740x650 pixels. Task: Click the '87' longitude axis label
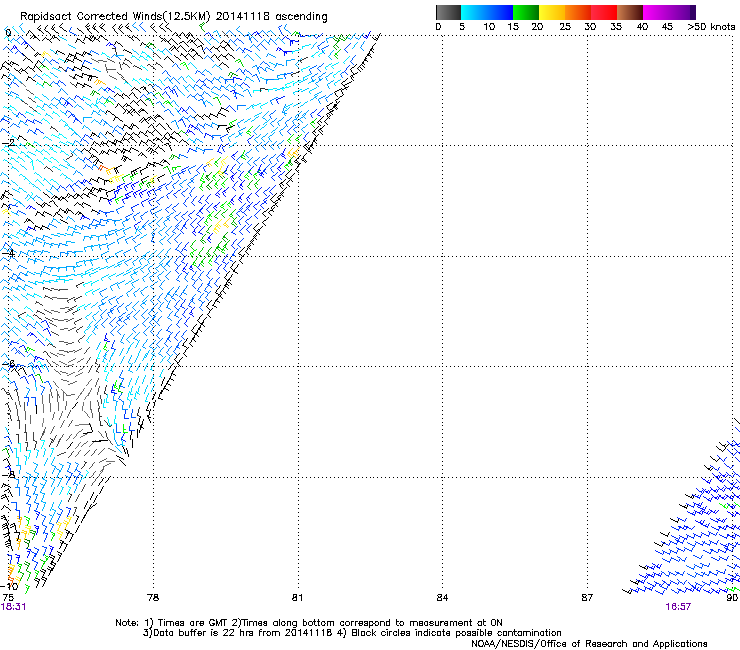(587, 598)
